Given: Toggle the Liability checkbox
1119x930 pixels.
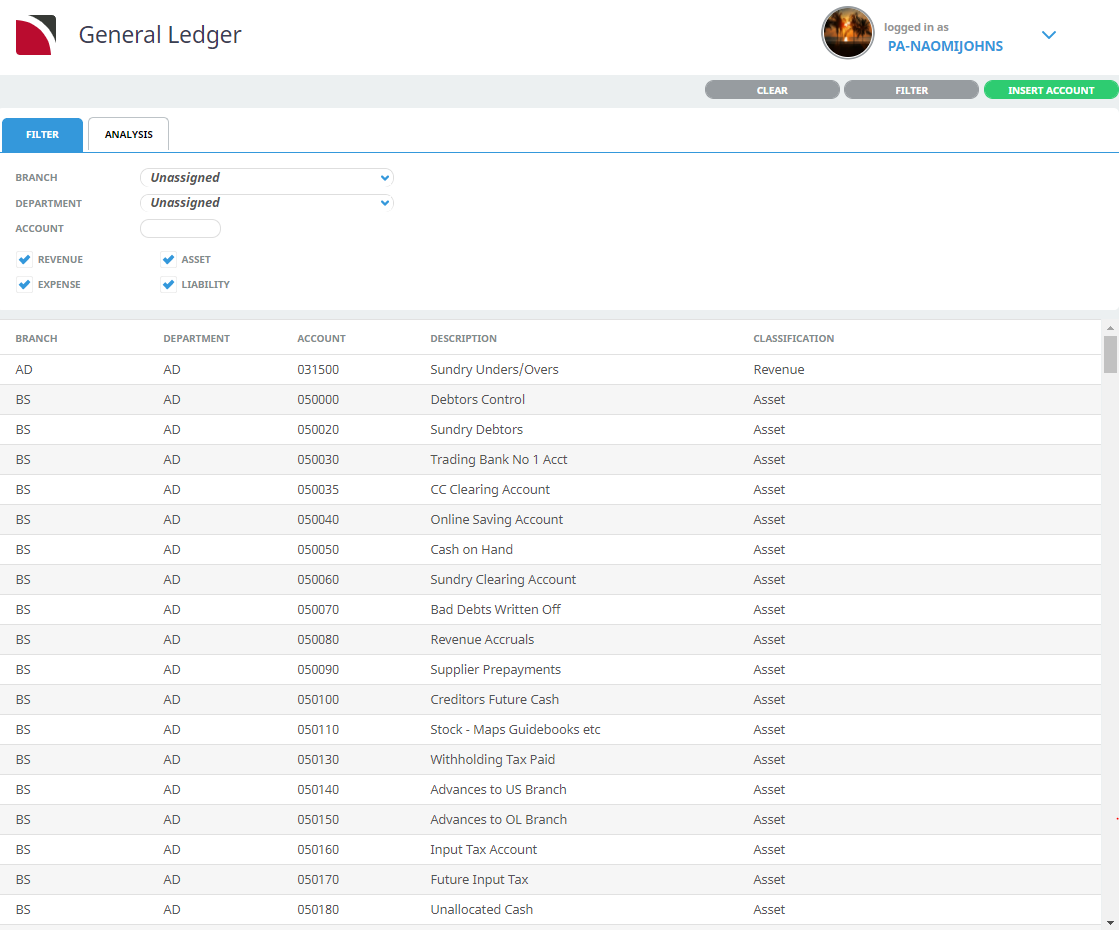Looking at the screenshot, I should [x=169, y=285].
